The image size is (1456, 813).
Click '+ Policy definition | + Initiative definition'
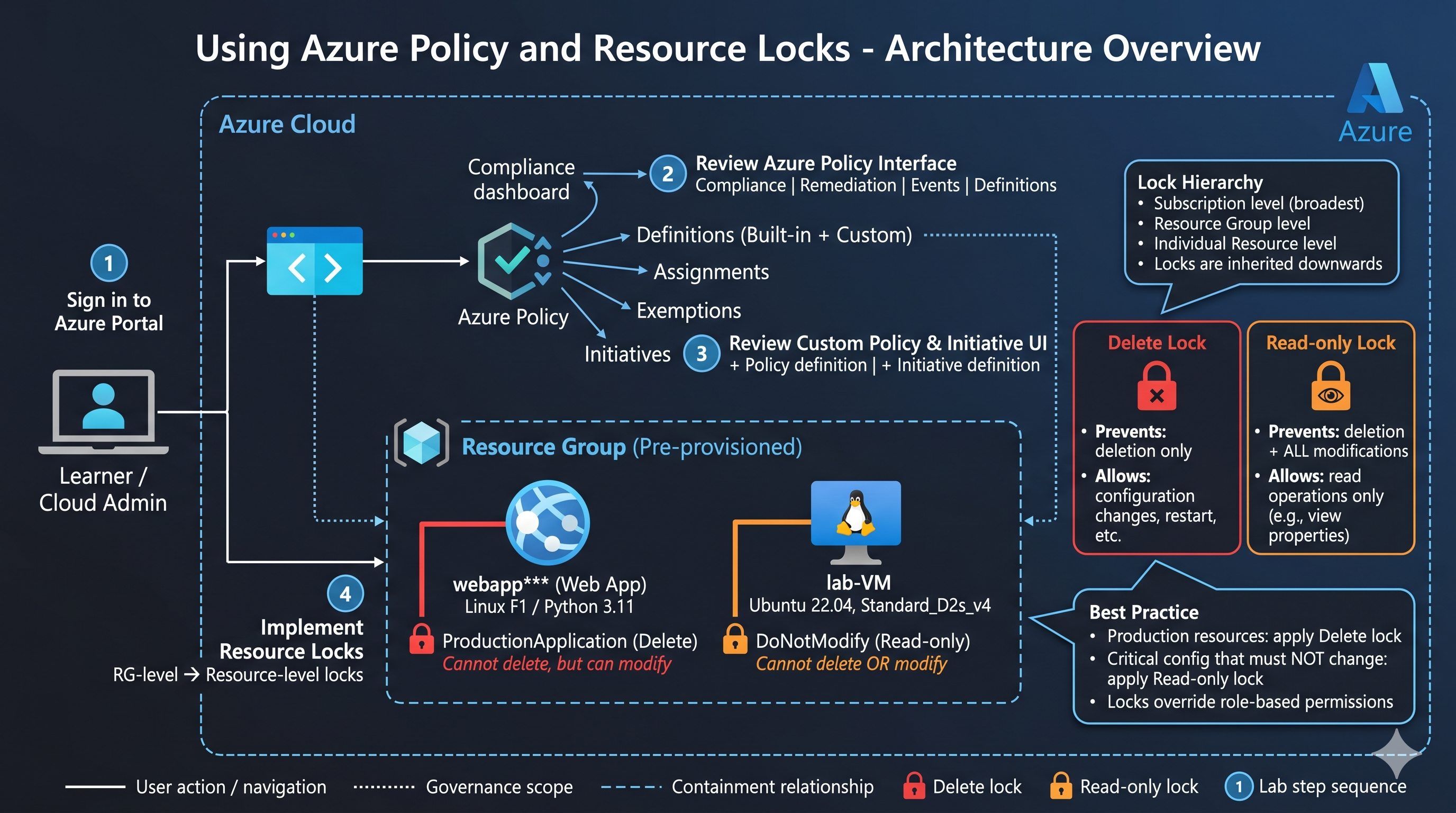885,365
